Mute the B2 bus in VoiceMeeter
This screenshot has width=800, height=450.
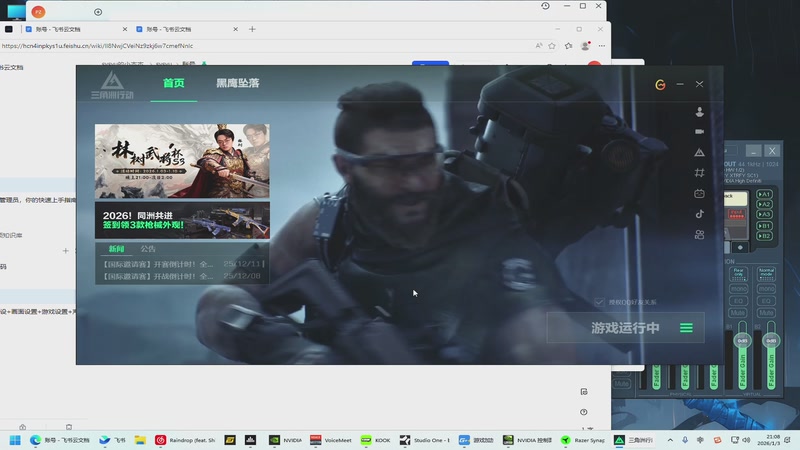click(766, 313)
